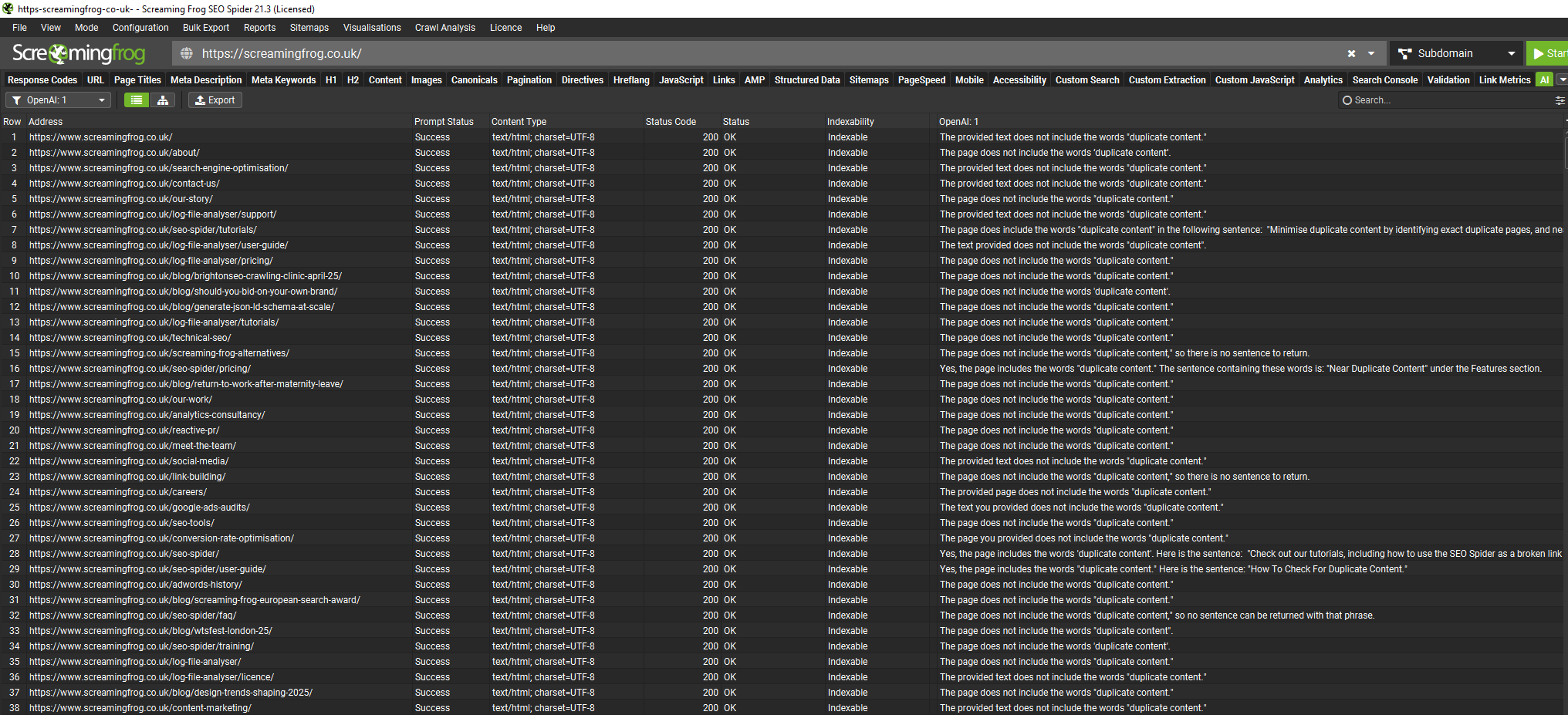The height and width of the screenshot is (715, 1568).
Task: Select the seo-spider/user-guide row address
Action: pyautogui.click(x=147, y=569)
